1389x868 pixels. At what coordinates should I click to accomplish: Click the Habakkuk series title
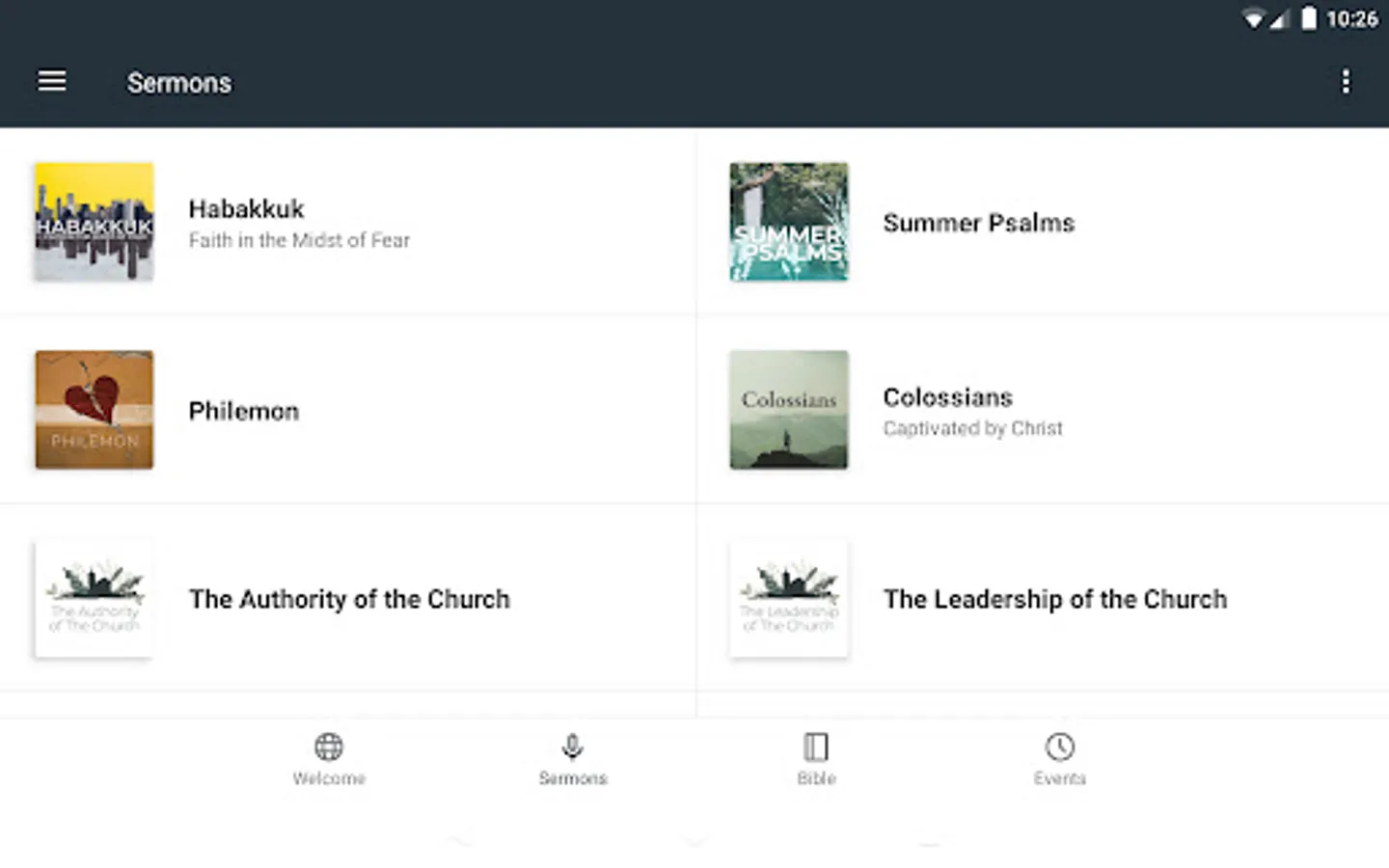(246, 209)
